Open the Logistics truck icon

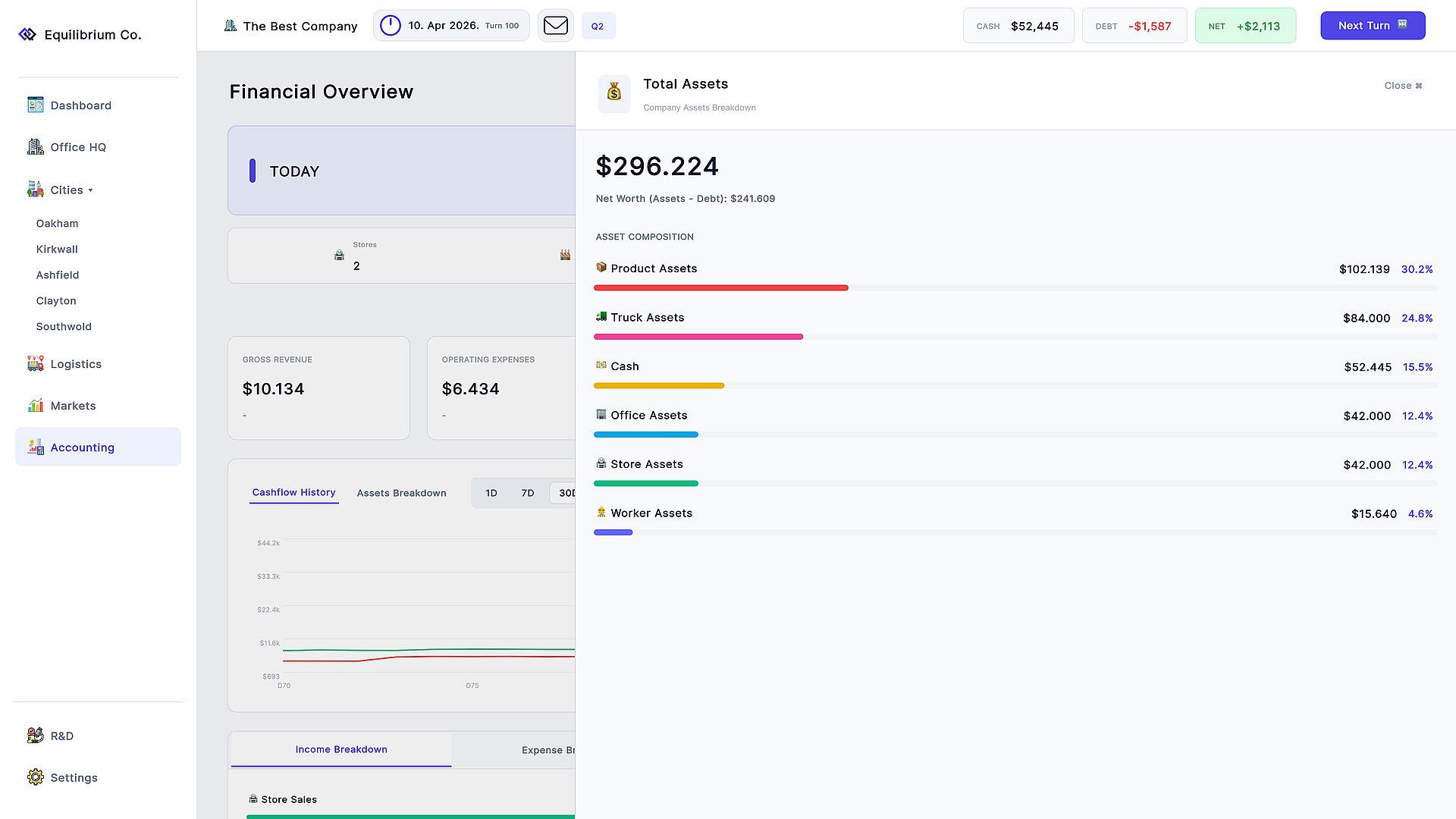[35, 363]
